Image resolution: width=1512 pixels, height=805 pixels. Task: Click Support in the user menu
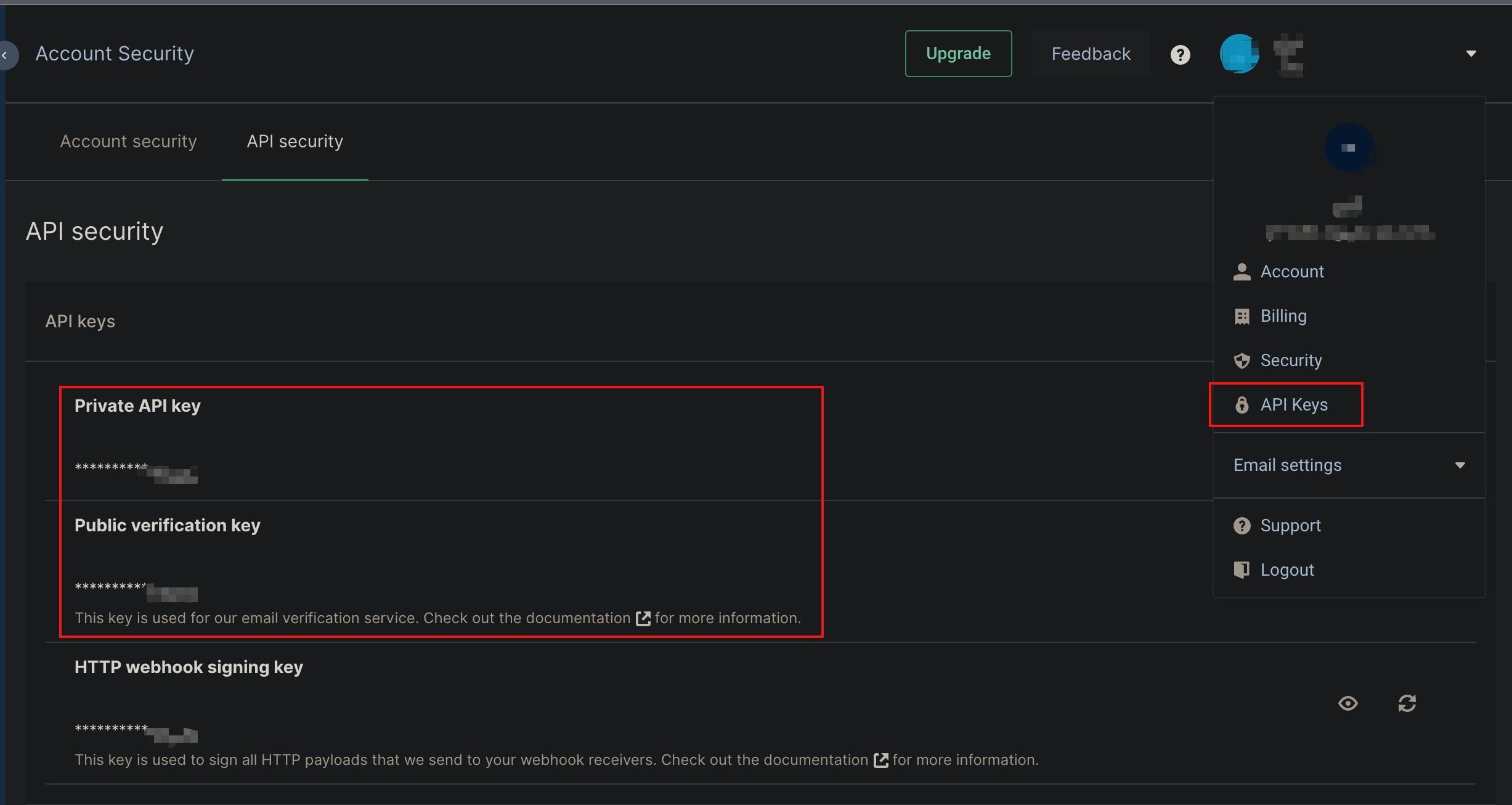[x=1290, y=525]
